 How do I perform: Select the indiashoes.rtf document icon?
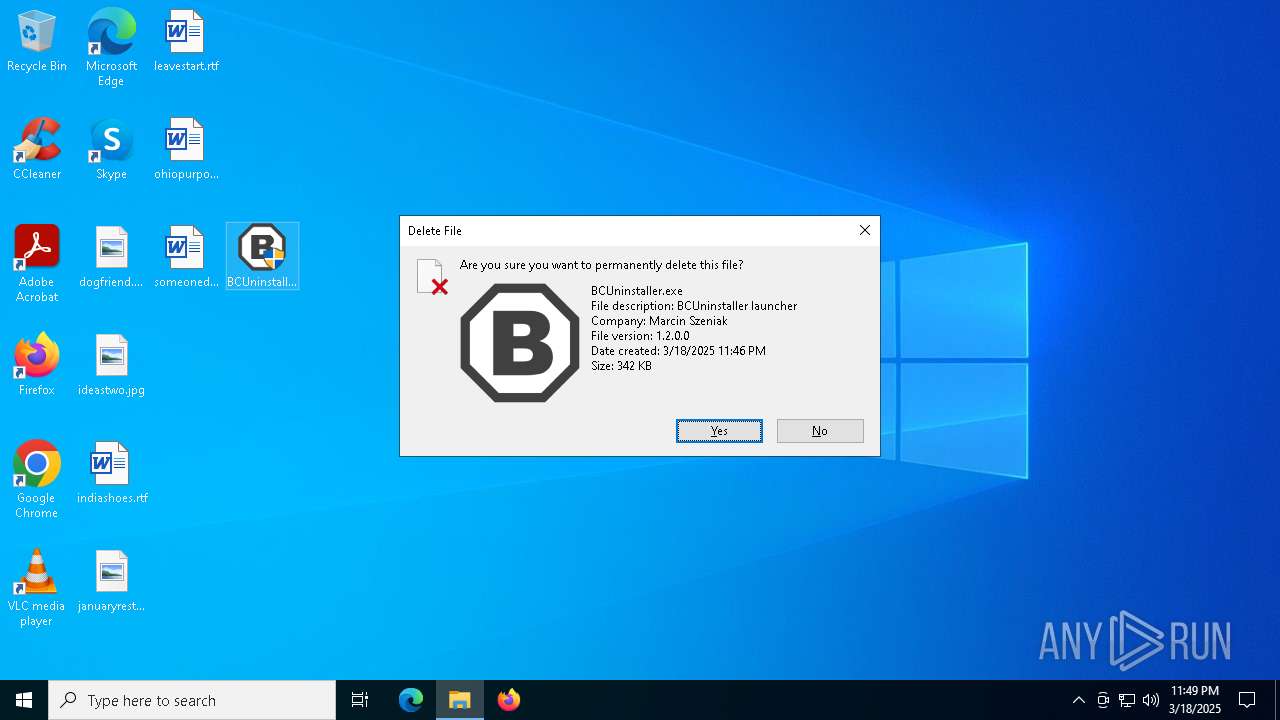112,474
